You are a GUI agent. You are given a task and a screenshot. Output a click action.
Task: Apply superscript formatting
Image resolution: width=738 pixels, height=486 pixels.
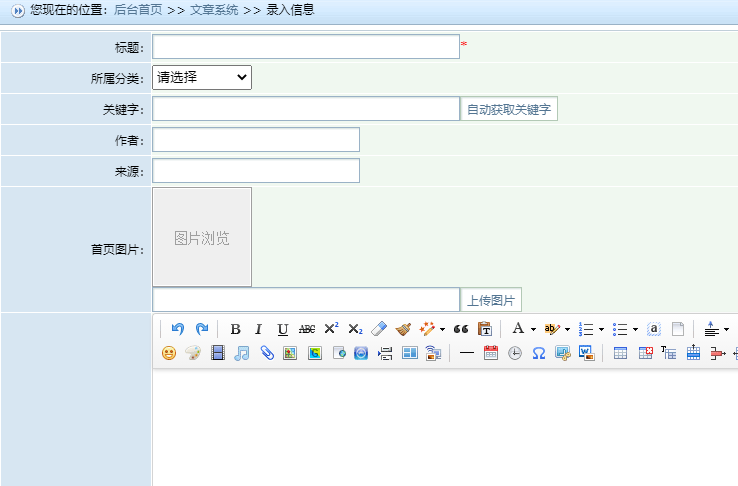(331, 328)
